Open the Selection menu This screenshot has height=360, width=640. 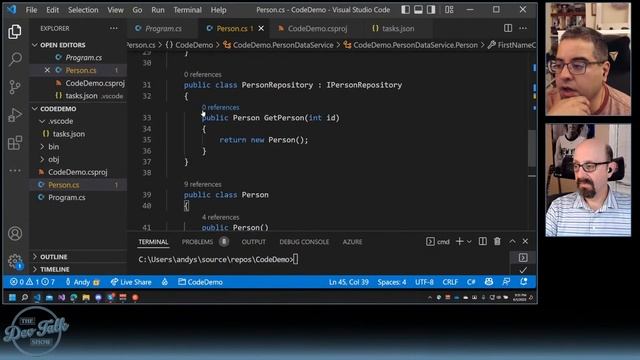point(83,10)
